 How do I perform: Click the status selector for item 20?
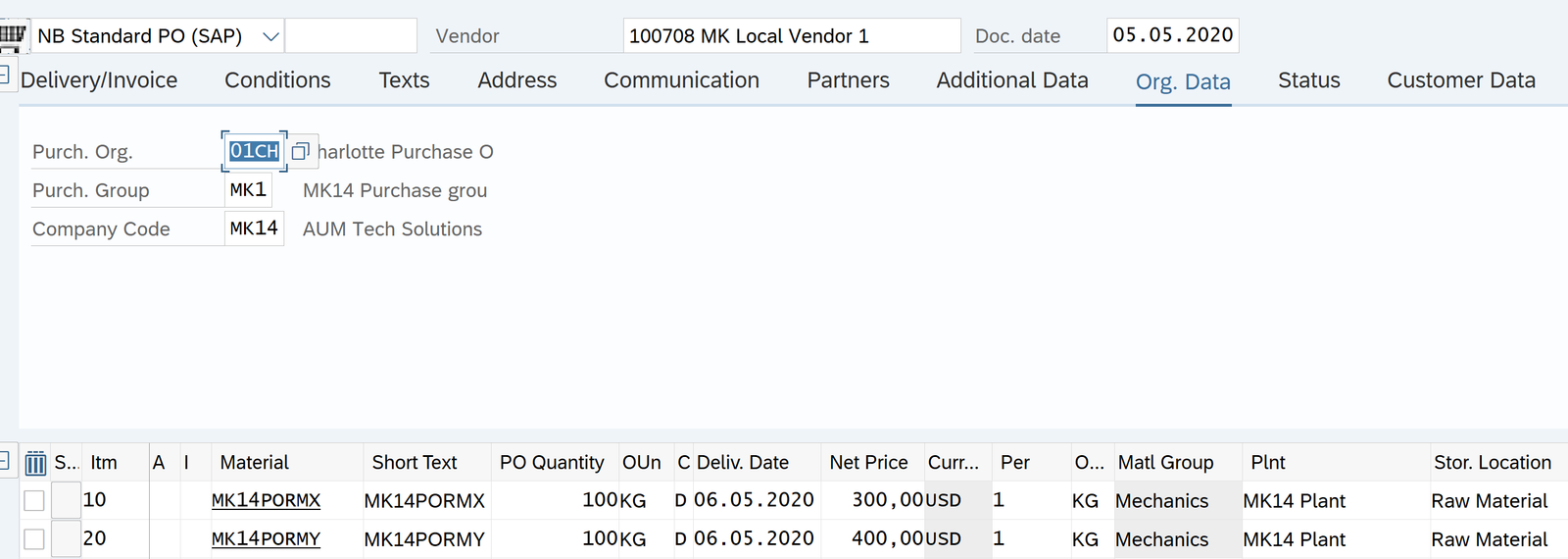pos(66,538)
